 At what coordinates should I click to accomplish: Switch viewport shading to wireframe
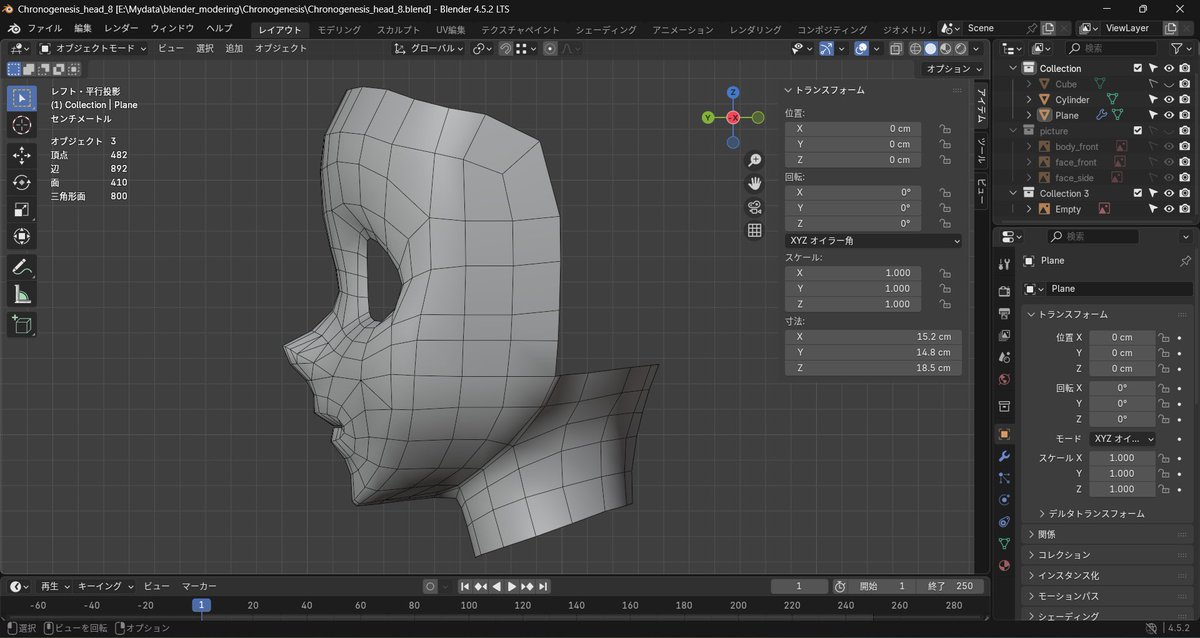915,48
